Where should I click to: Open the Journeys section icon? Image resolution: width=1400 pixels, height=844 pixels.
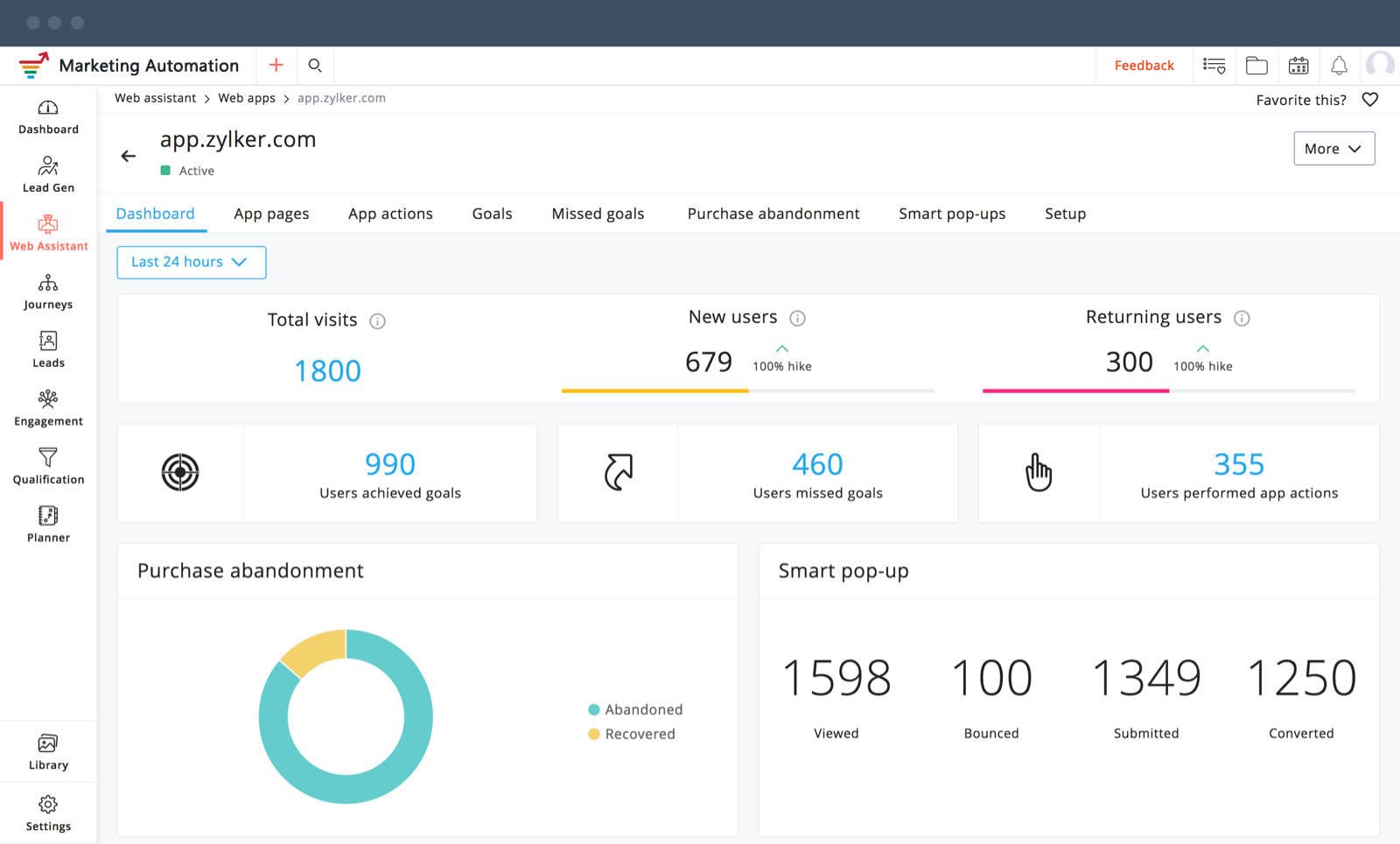pyautogui.click(x=48, y=283)
